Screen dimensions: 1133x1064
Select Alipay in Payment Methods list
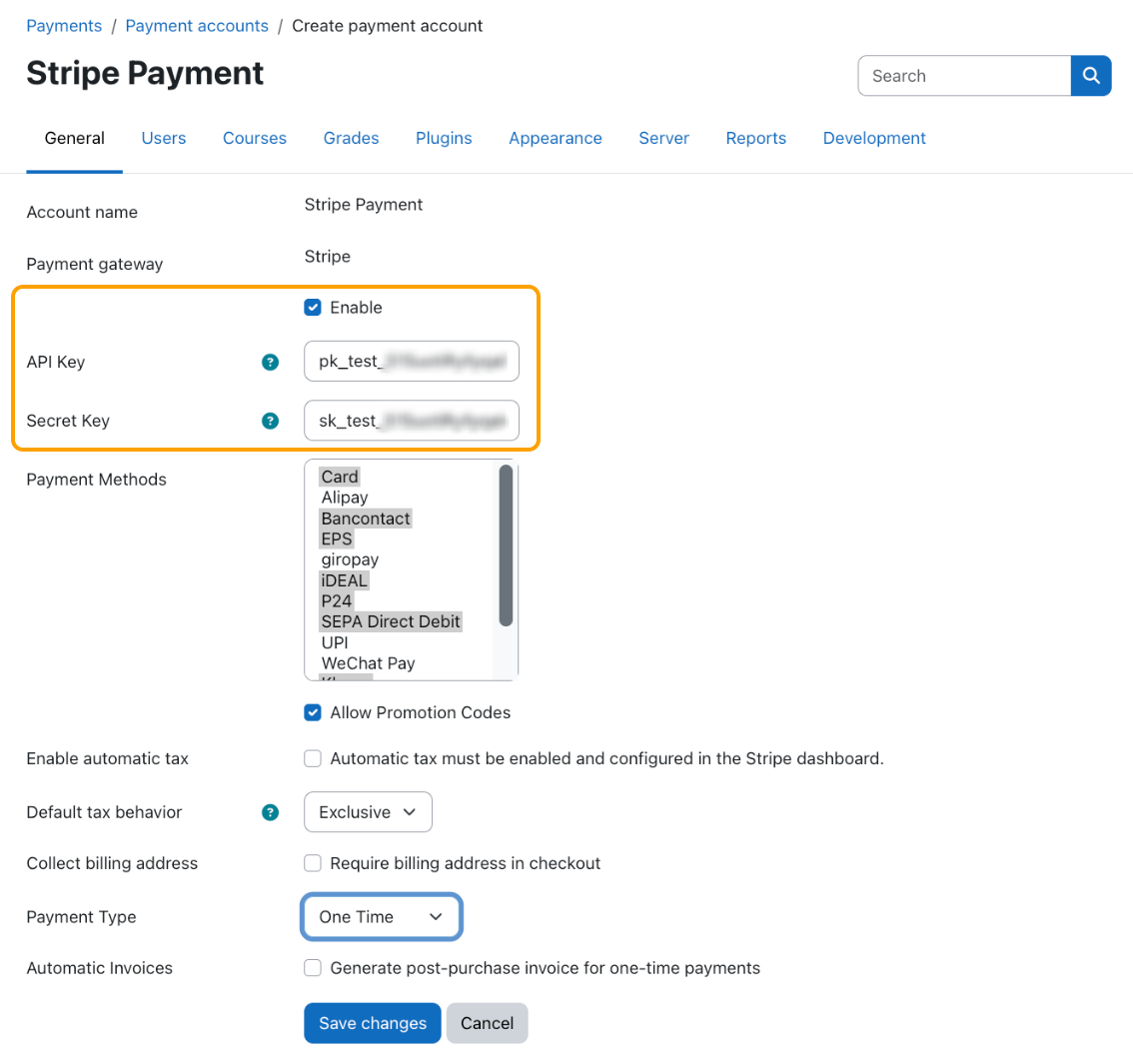tap(344, 497)
